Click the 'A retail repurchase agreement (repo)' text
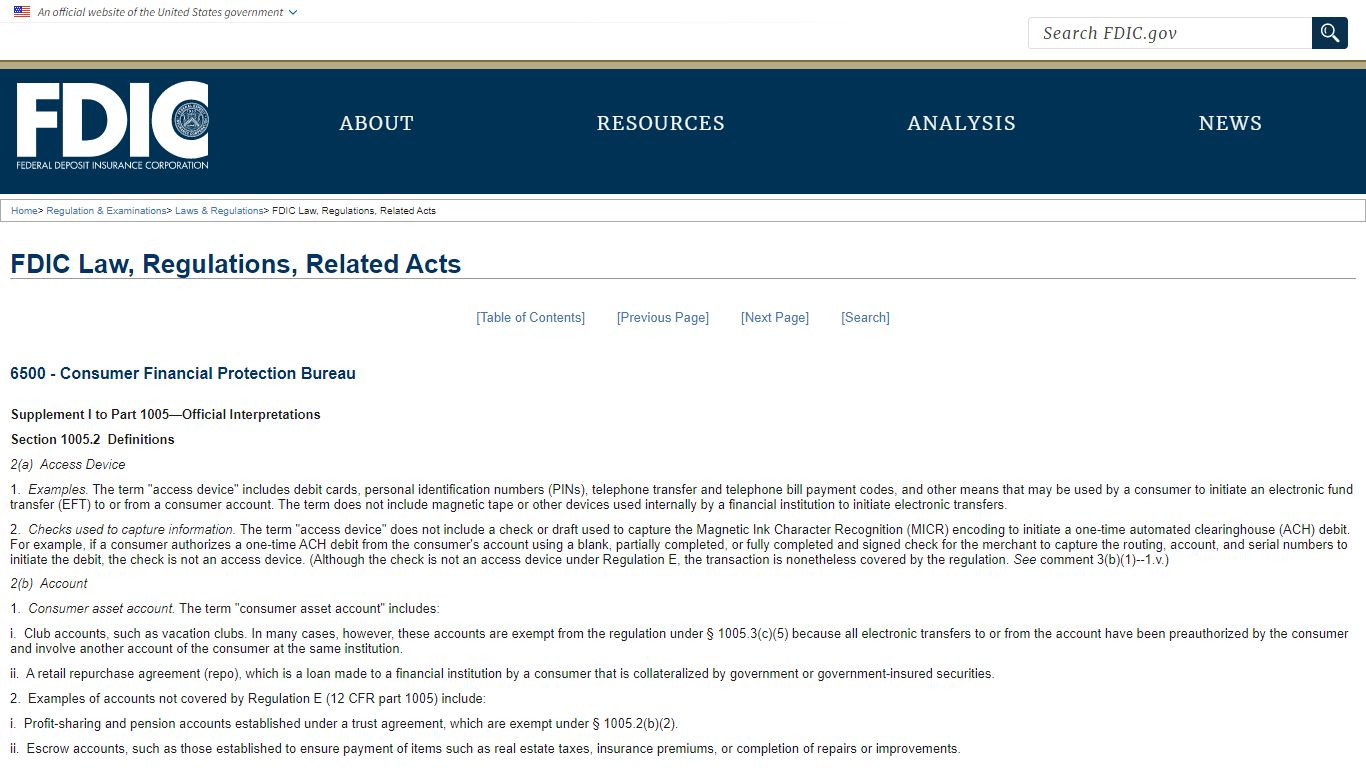 [x=132, y=674]
